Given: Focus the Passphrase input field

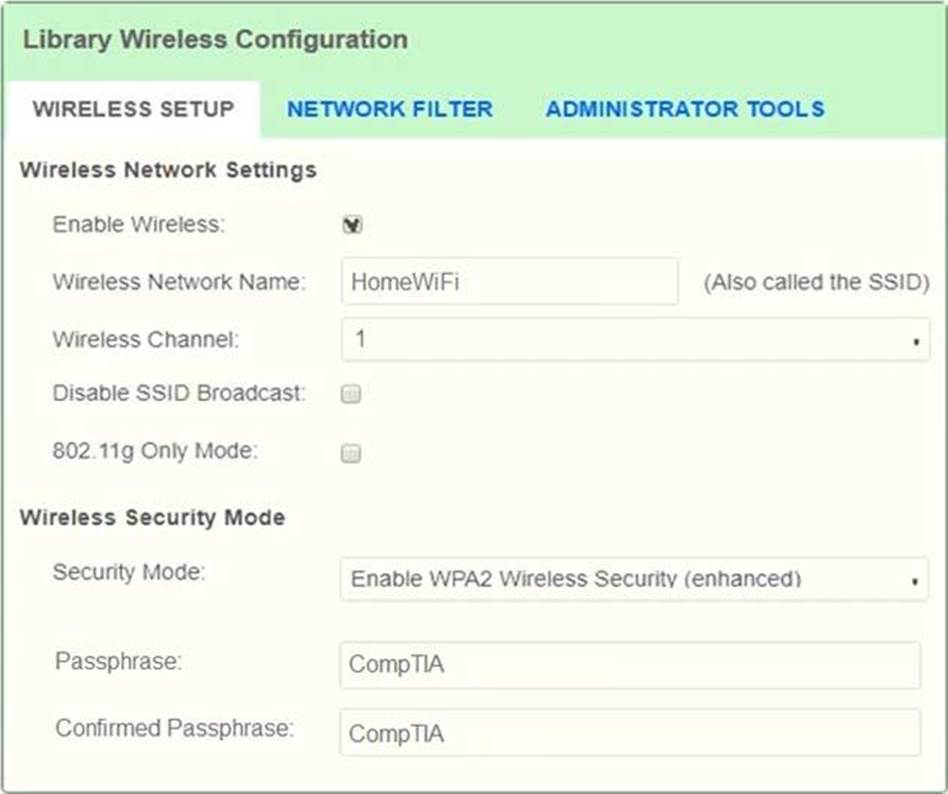Looking at the screenshot, I should [x=629, y=665].
